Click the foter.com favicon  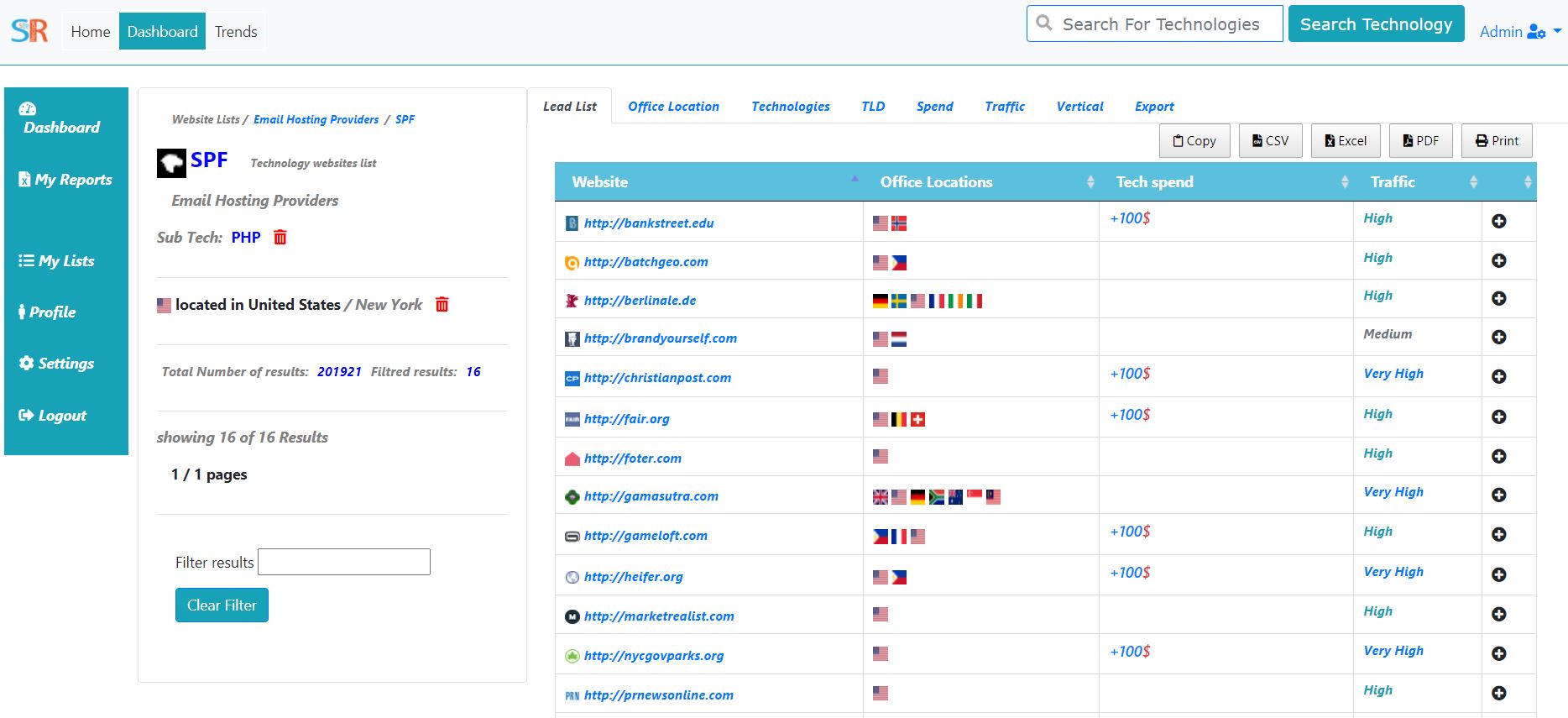click(572, 459)
